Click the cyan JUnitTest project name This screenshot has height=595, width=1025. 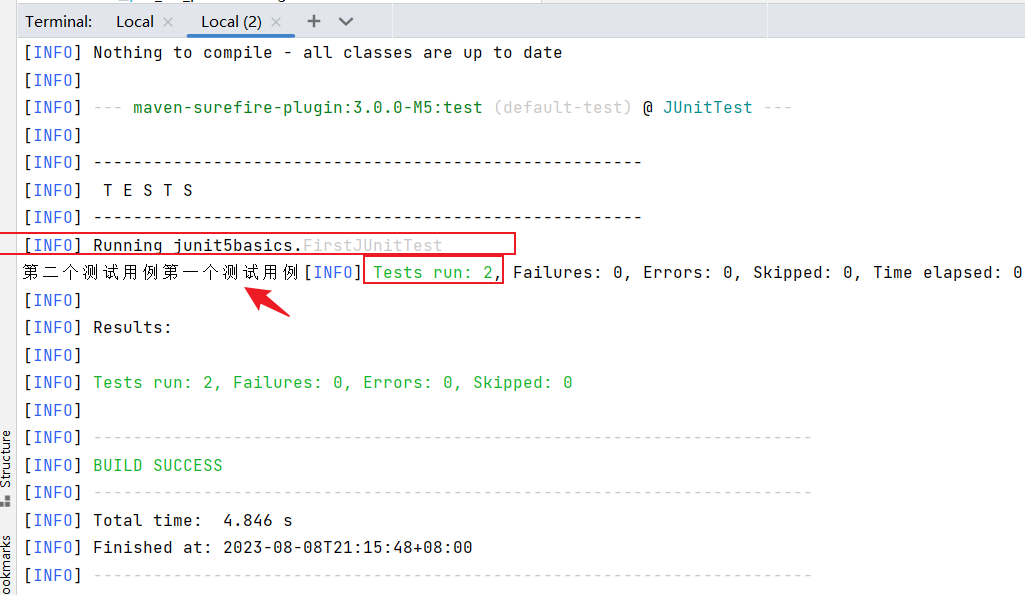click(x=707, y=107)
